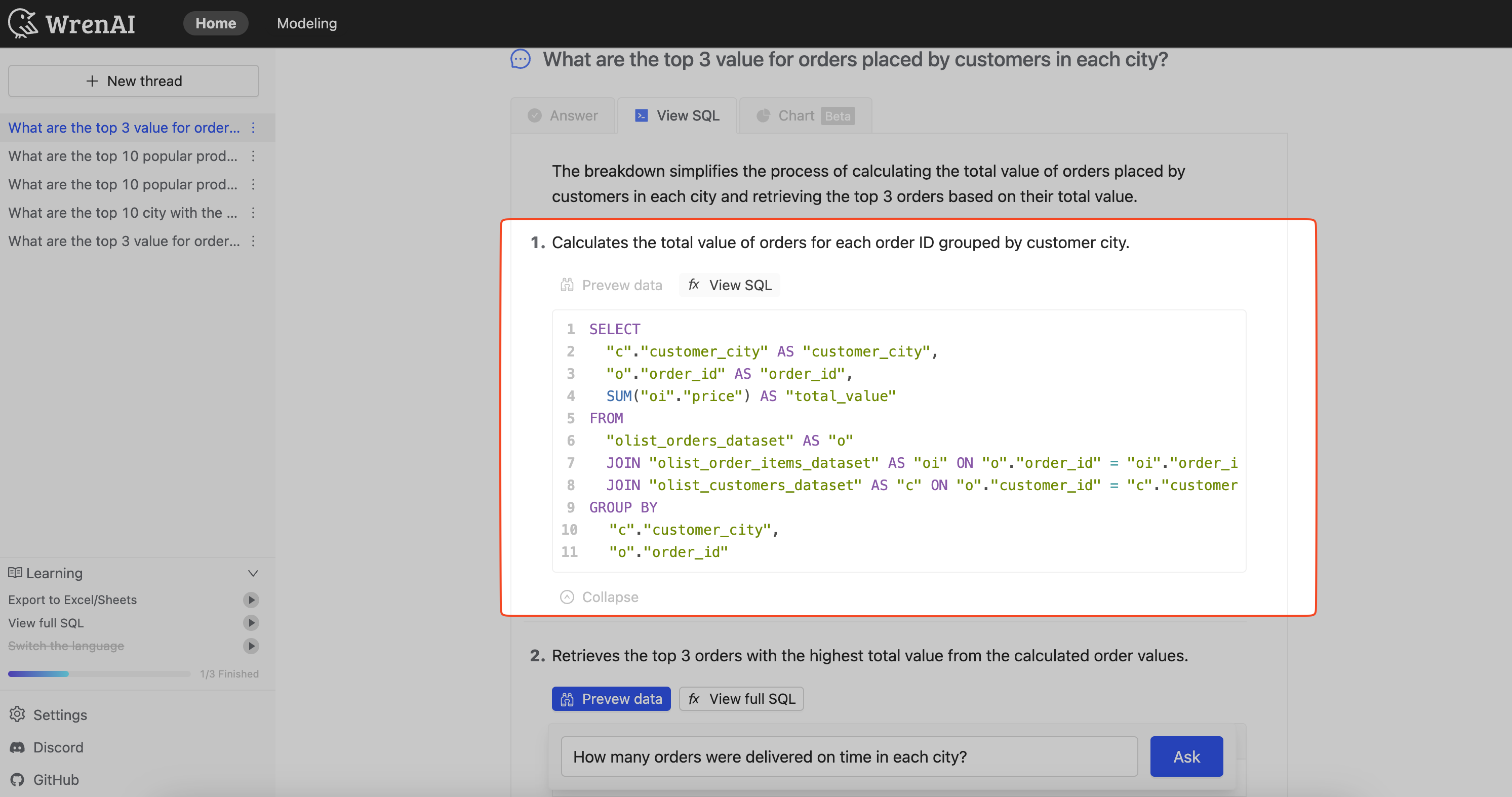
Task: Open Settings from the sidebar
Action: pos(49,715)
